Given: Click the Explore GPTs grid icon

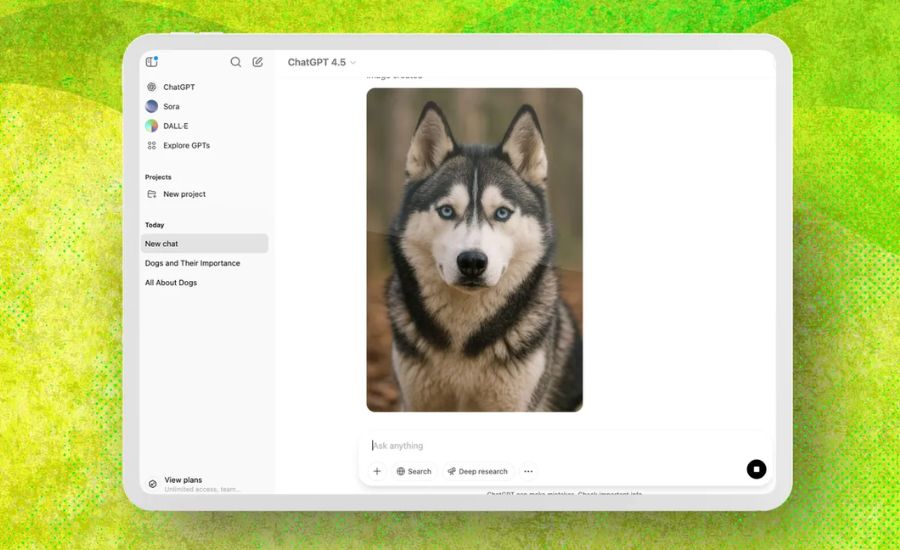Looking at the screenshot, I should click(x=152, y=145).
